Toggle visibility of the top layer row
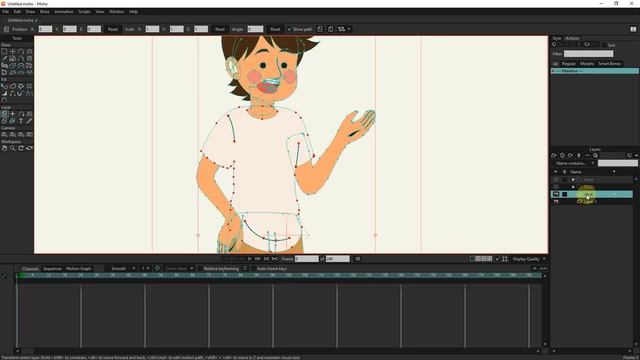This screenshot has height=360, width=640. click(x=556, y=180)
